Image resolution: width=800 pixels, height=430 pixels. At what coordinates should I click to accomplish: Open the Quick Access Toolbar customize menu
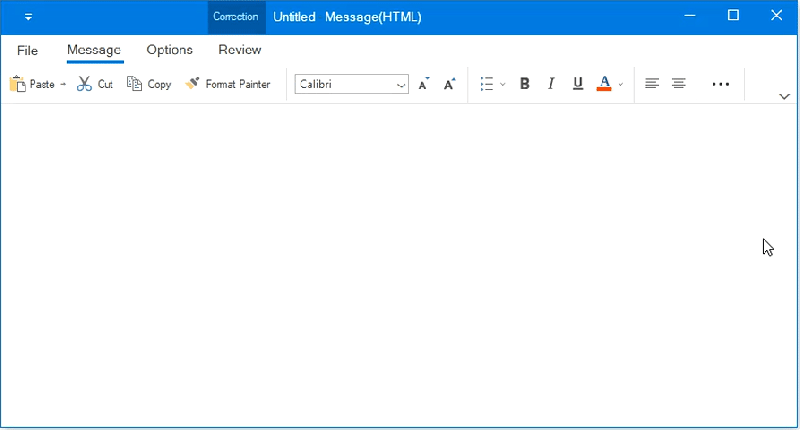[x=29, y=17]
